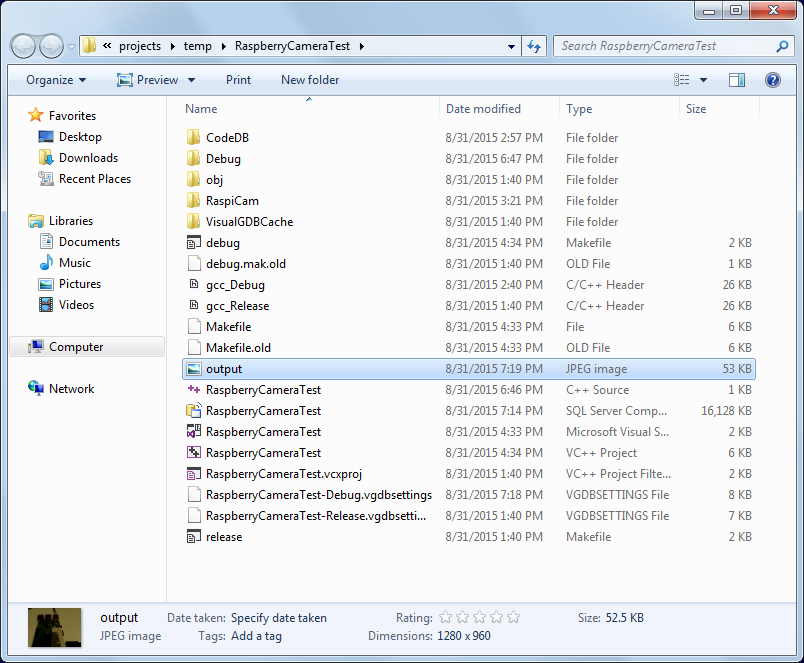804x663 pixels.
Task: Open the Documents library
Action: tap(89, 242)
